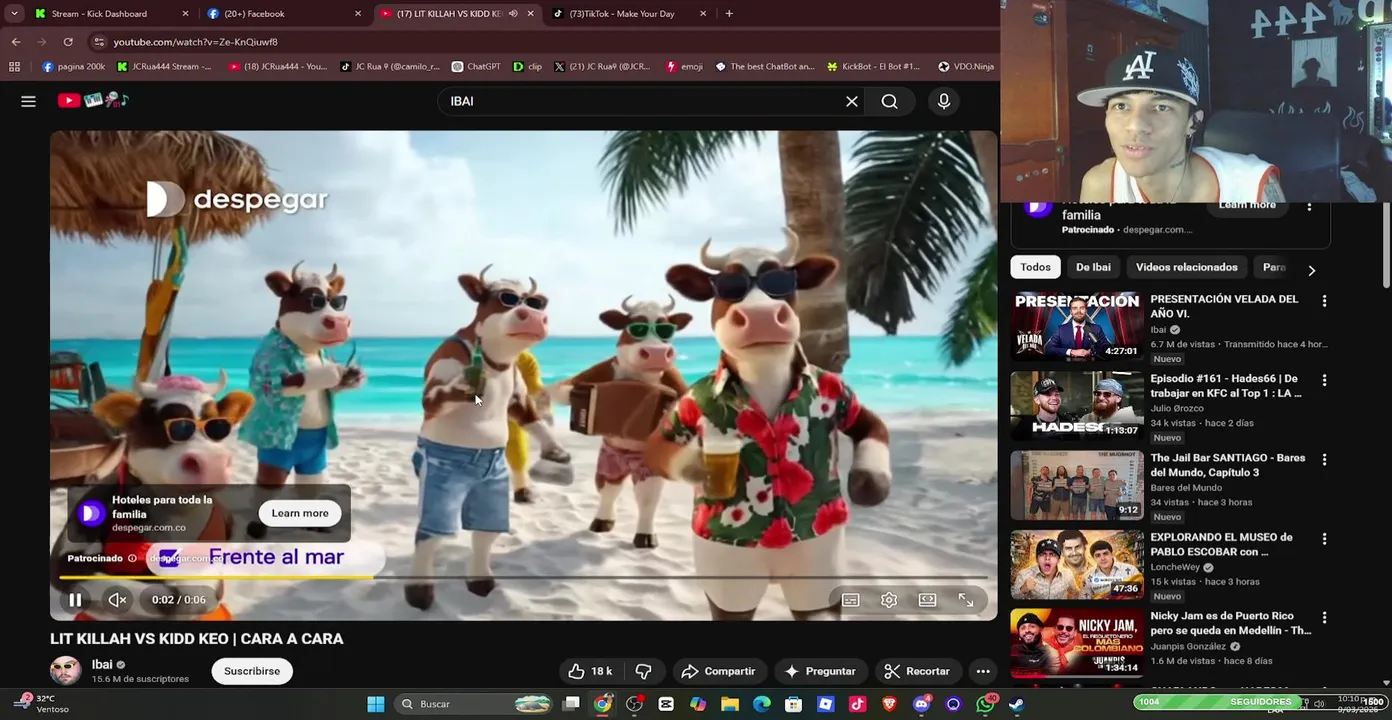Open the VDO.Ninja bookmark

point(966,67)
